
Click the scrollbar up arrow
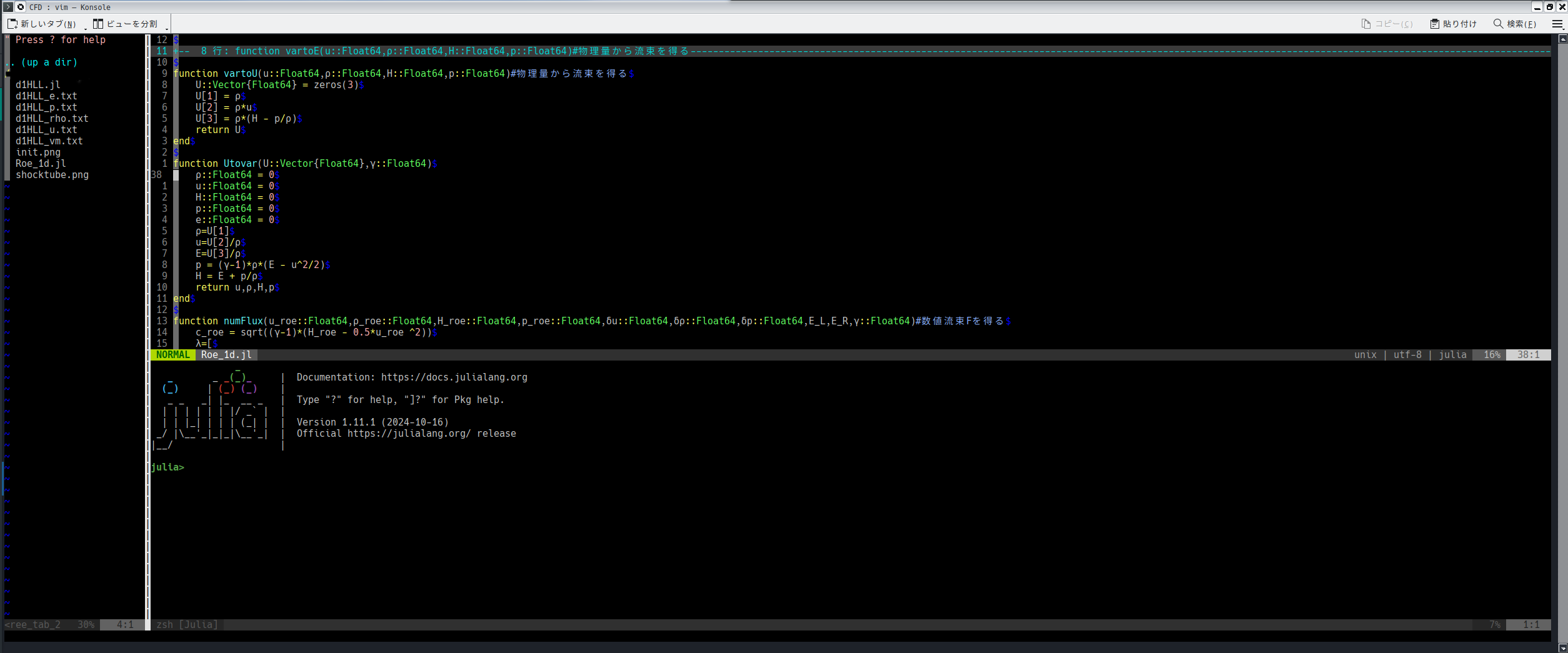click(x=1562, y=39)
